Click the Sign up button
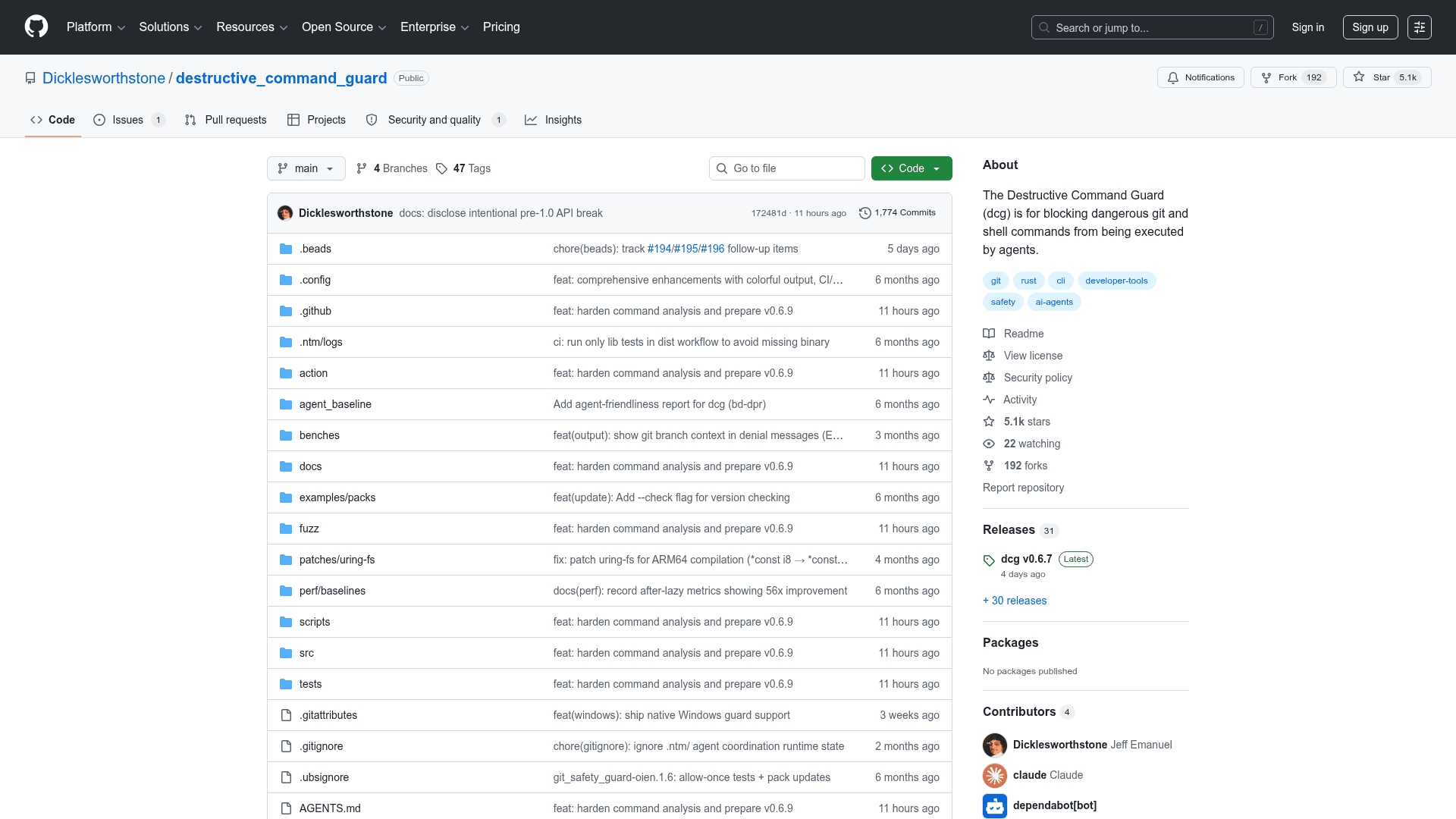 click(1370, 27)
